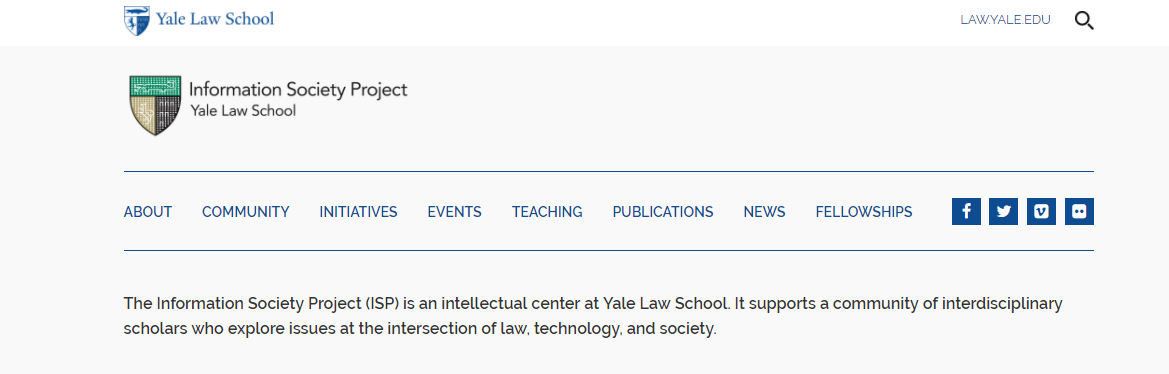Open the COMMUNITY menu item
1169x374 pixels.
click(245, 212)
